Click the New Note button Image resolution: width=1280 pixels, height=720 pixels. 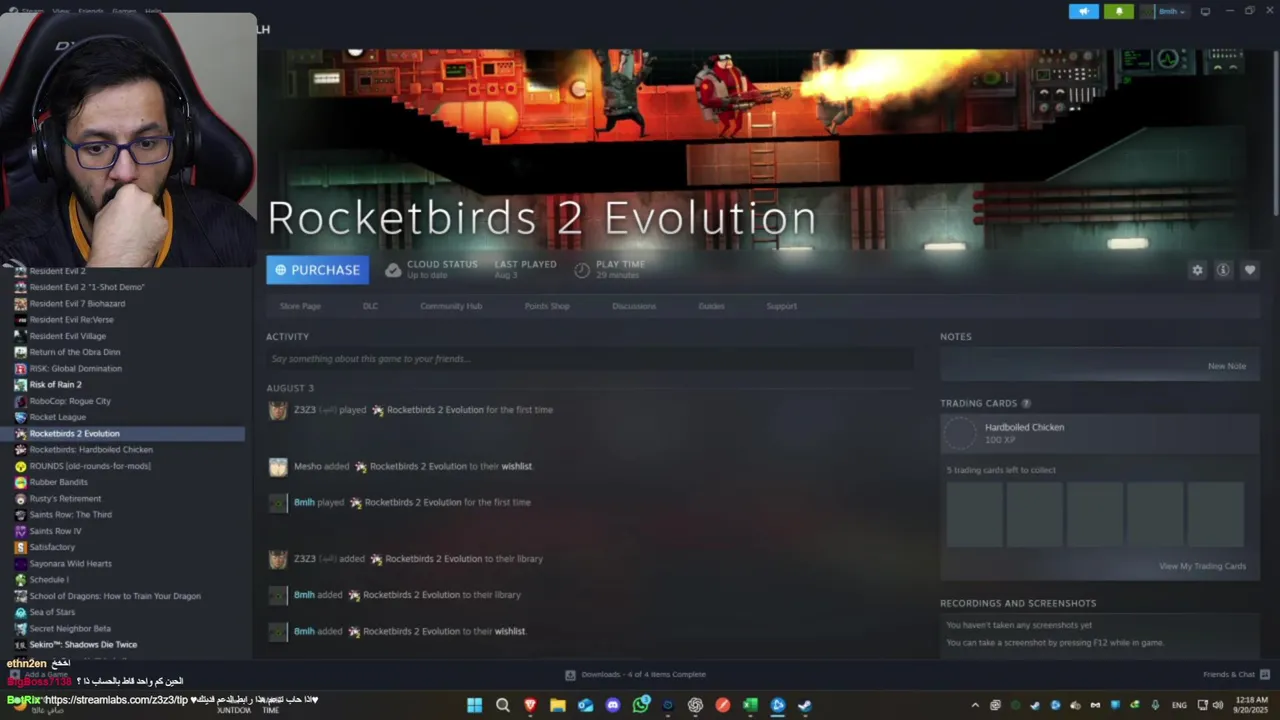[x=1226, y=366]
